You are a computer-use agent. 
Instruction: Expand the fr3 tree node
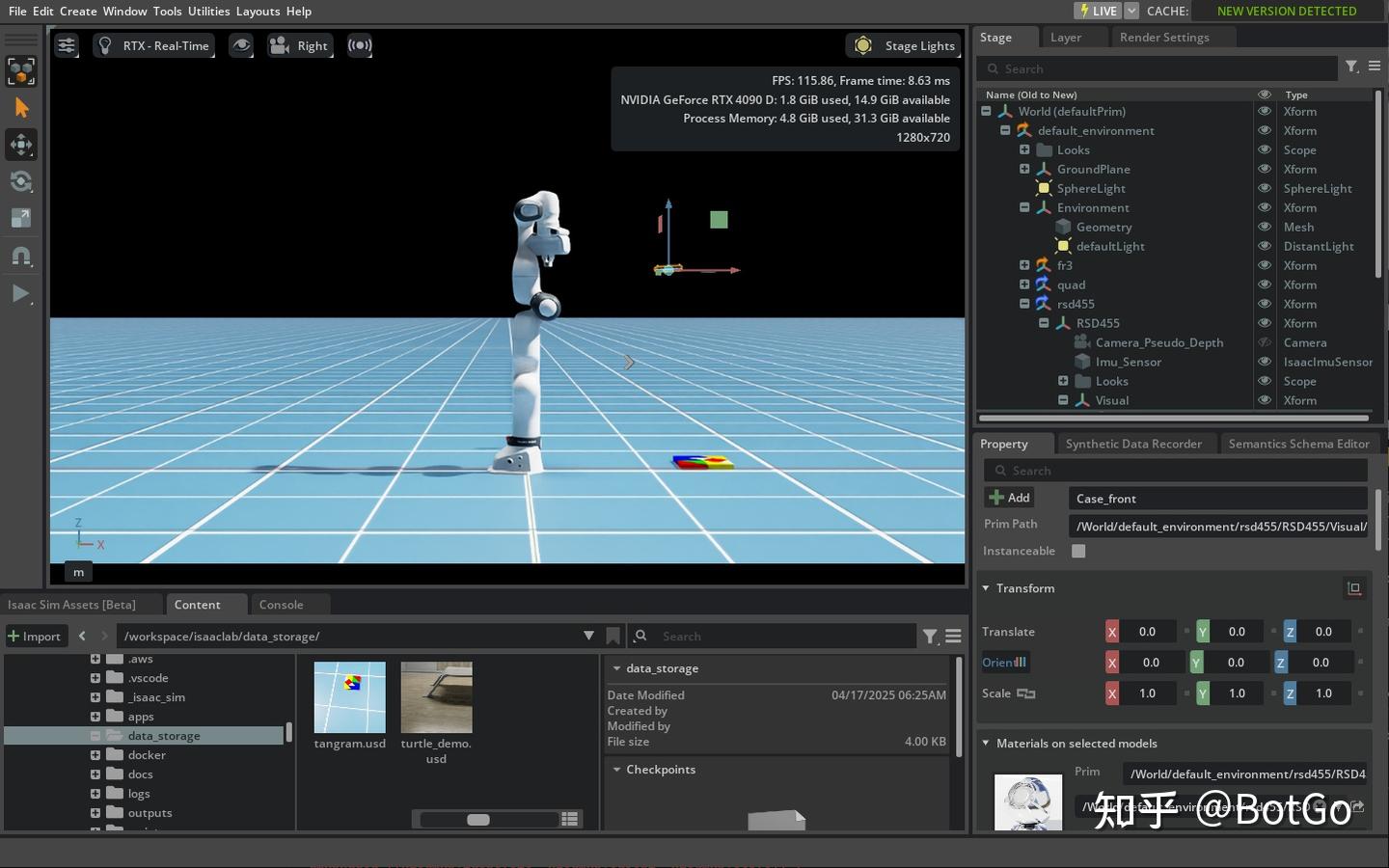pyautogui.click(x=1024, y=265)
